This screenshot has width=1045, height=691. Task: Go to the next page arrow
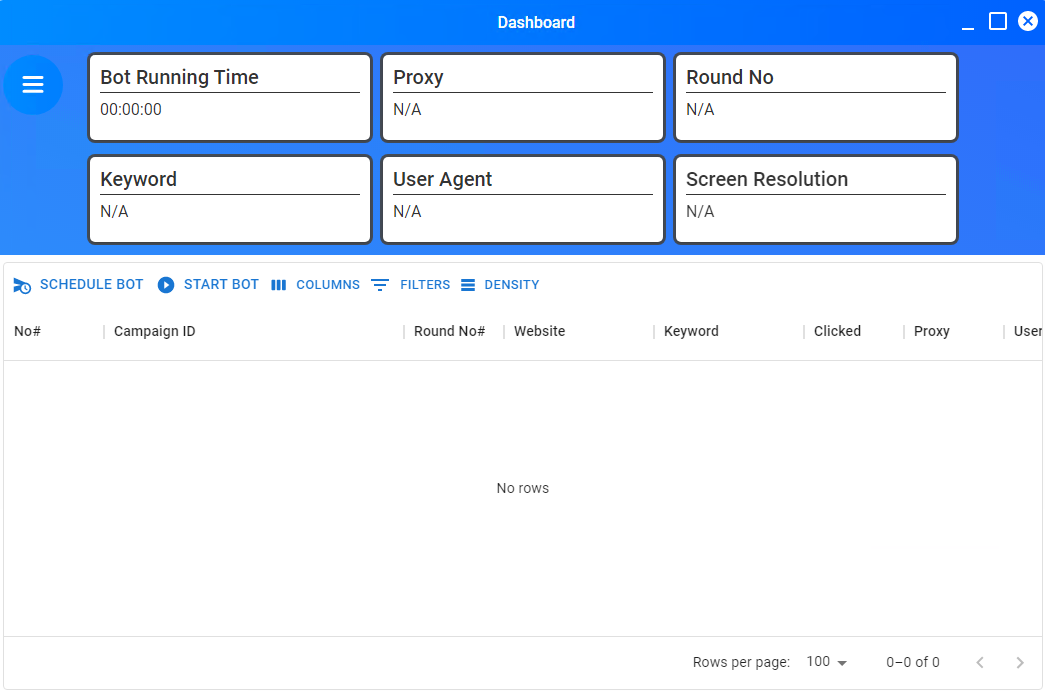click(x=1020, y=662)
